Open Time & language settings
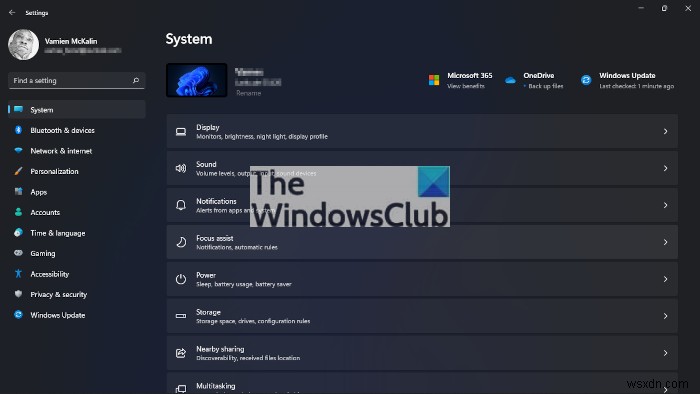 (x=77, y=232)
